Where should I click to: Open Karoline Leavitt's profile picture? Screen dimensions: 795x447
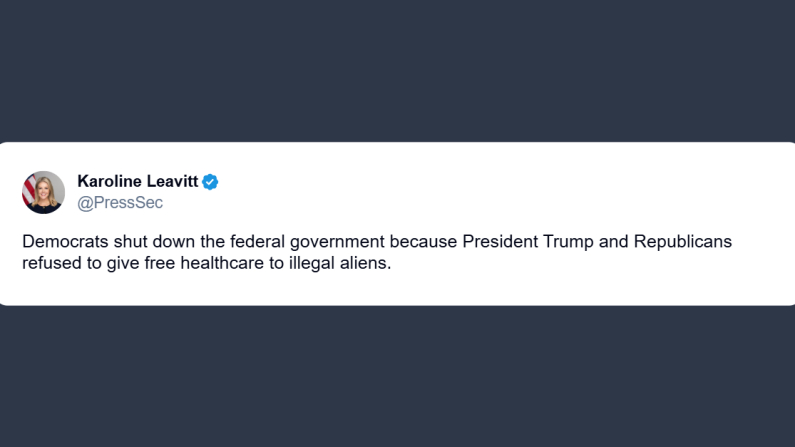(43, 192)
